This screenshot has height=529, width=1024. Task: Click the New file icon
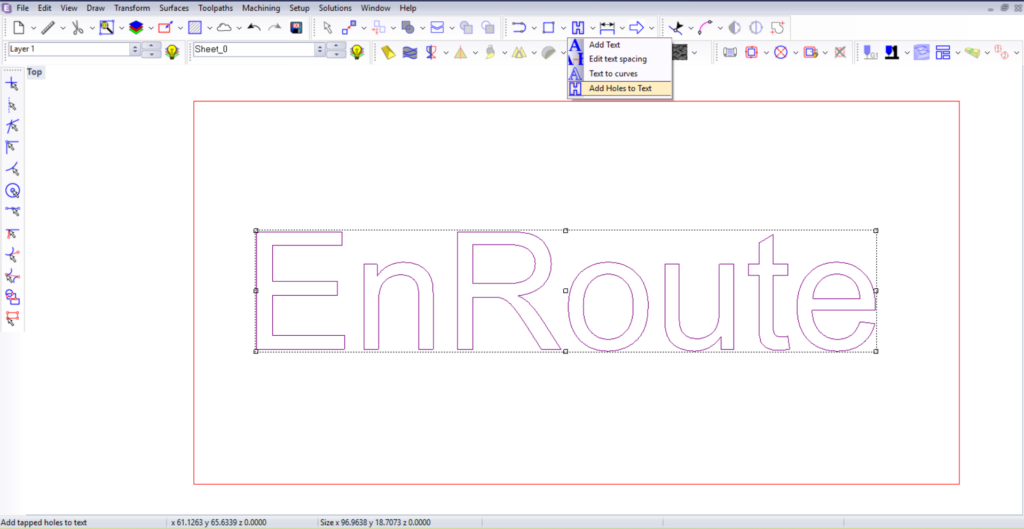(x=19, y=28)
